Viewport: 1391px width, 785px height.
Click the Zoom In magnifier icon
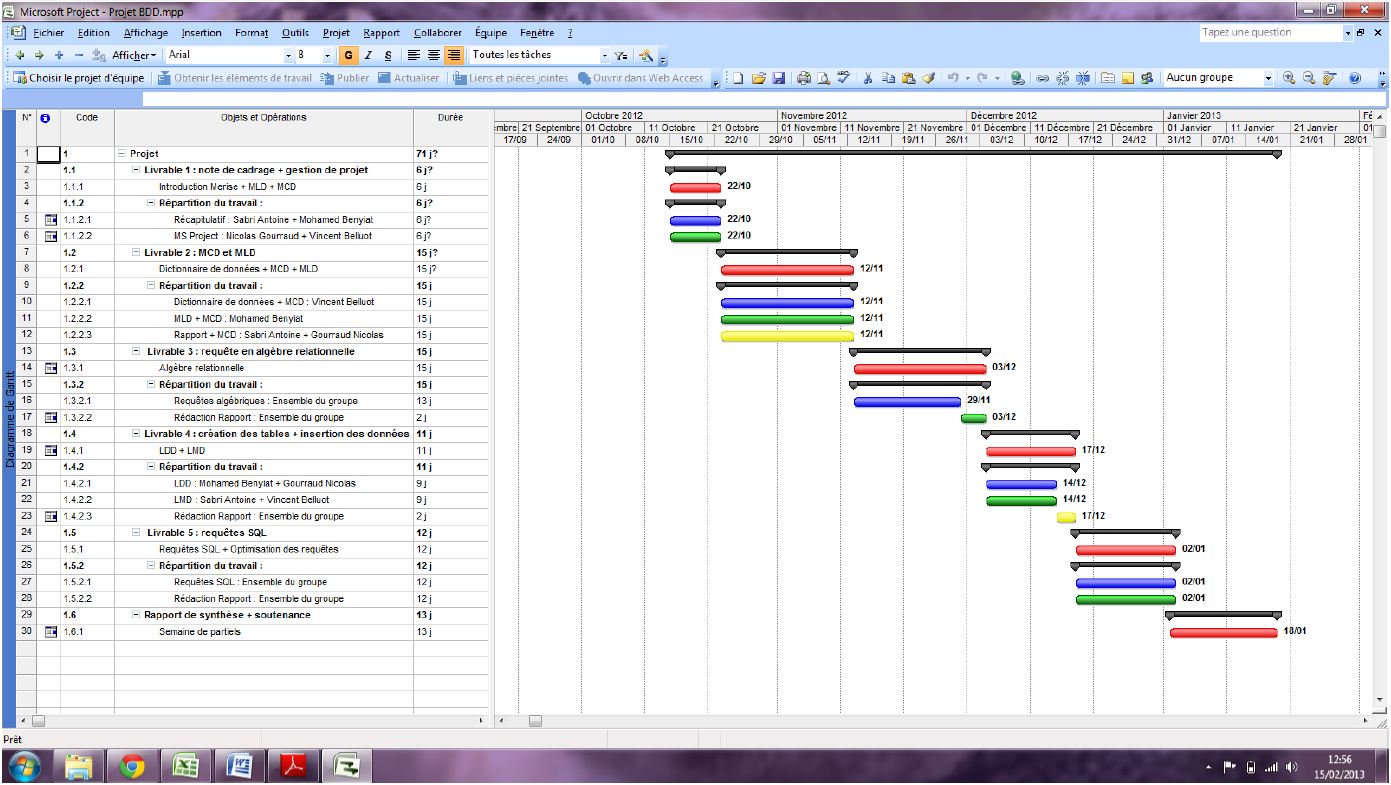[1289, 78]
